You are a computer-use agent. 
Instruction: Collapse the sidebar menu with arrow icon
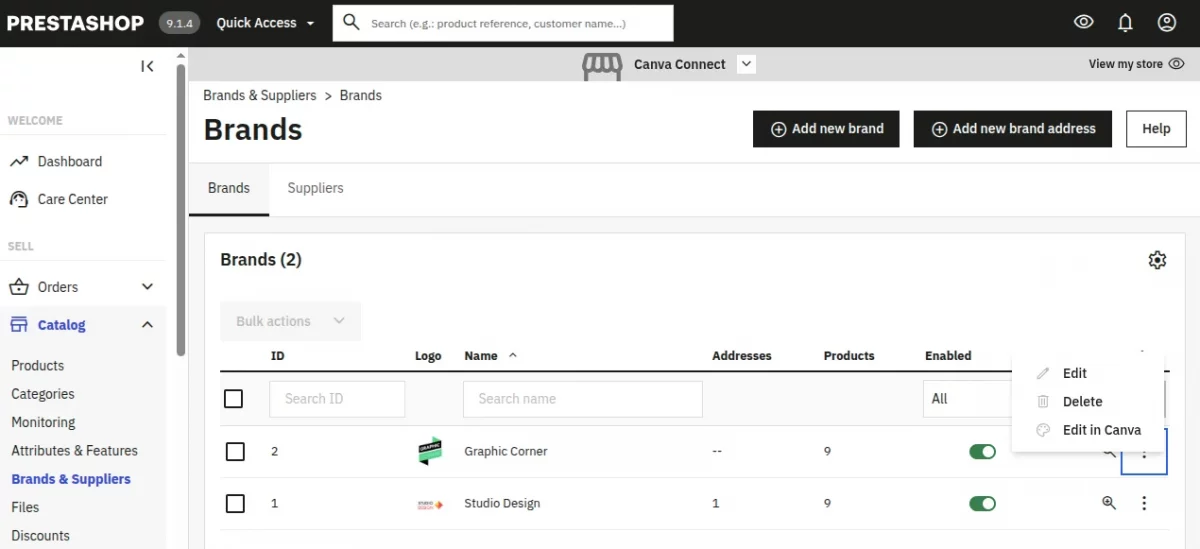[x=147, y=66]
